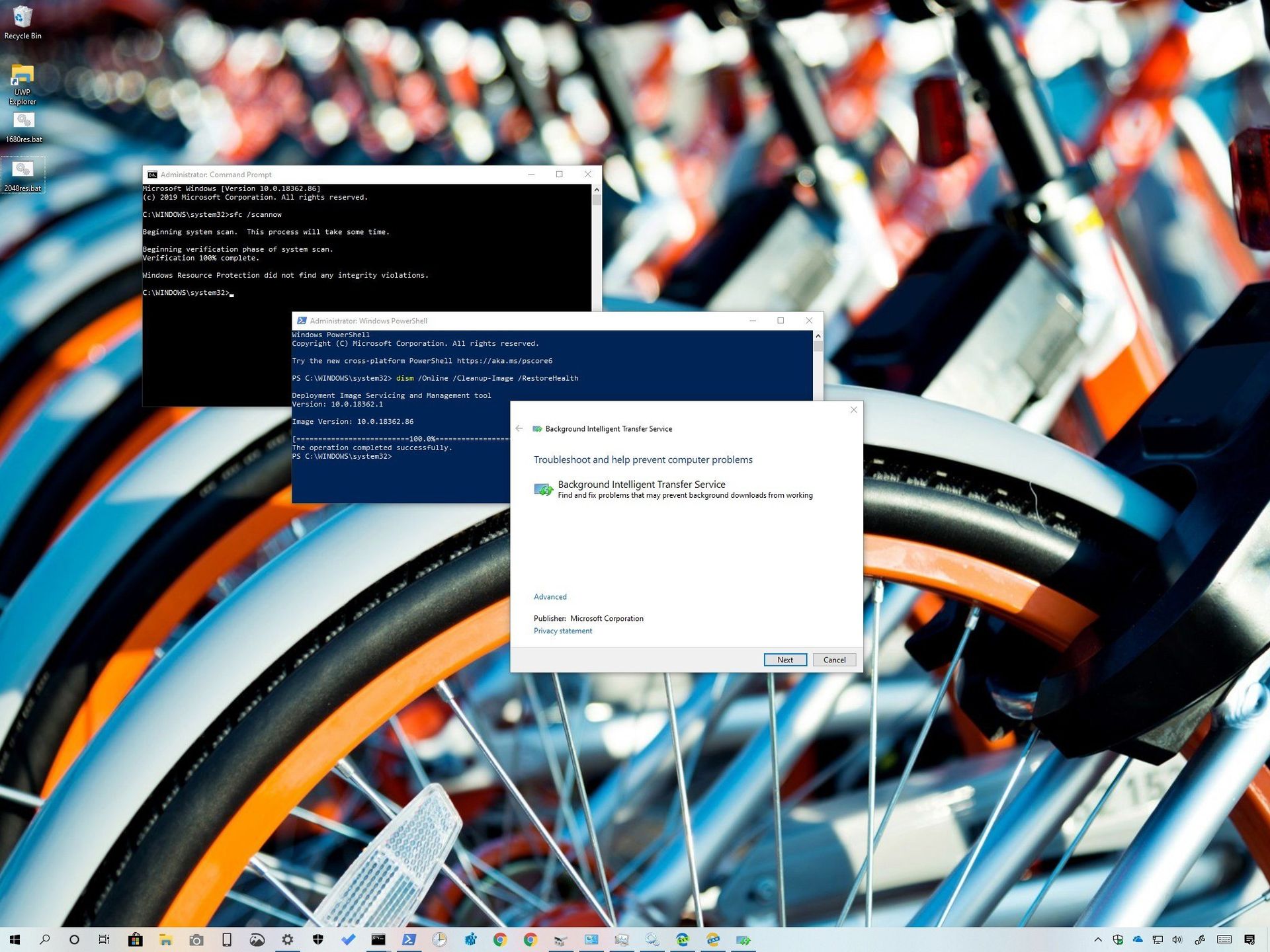This screenshot has height=952, width=1270.
Task: Click the back arrow in the troubleshooter dialog
Action: (520, 428)
